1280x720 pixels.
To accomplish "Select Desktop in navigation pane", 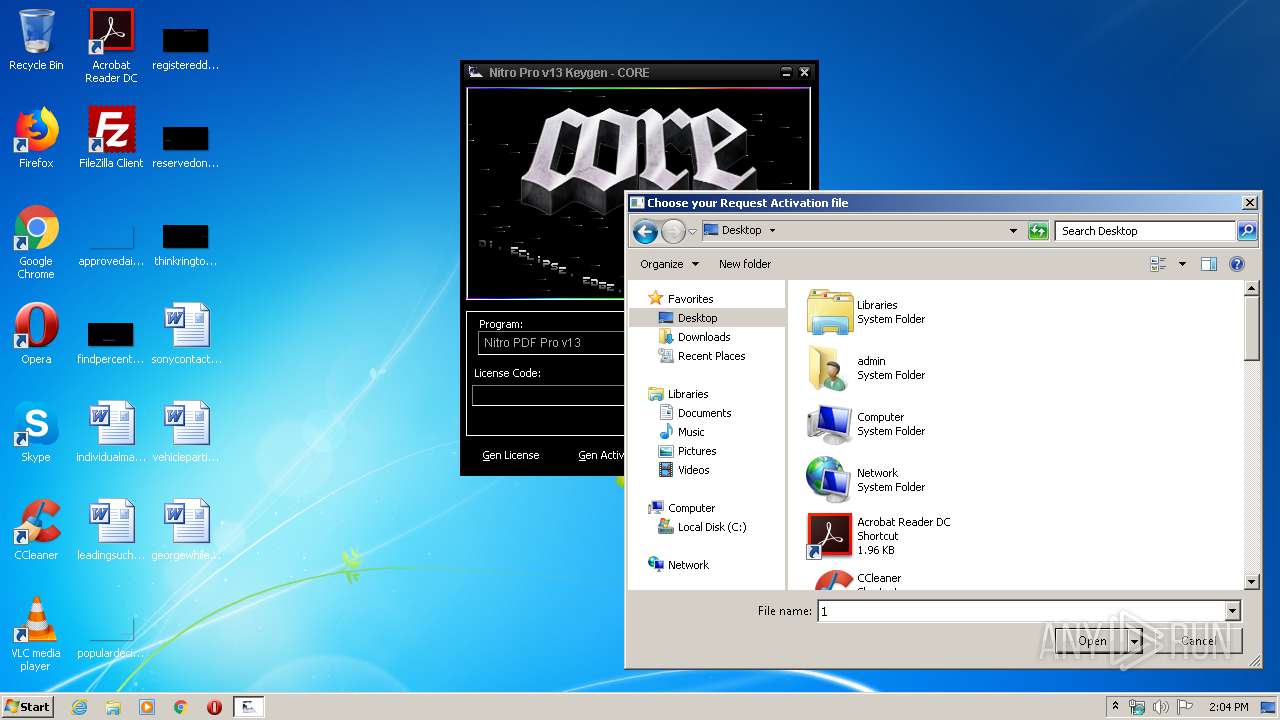I will pyautogui.click(x=697, y=318).
